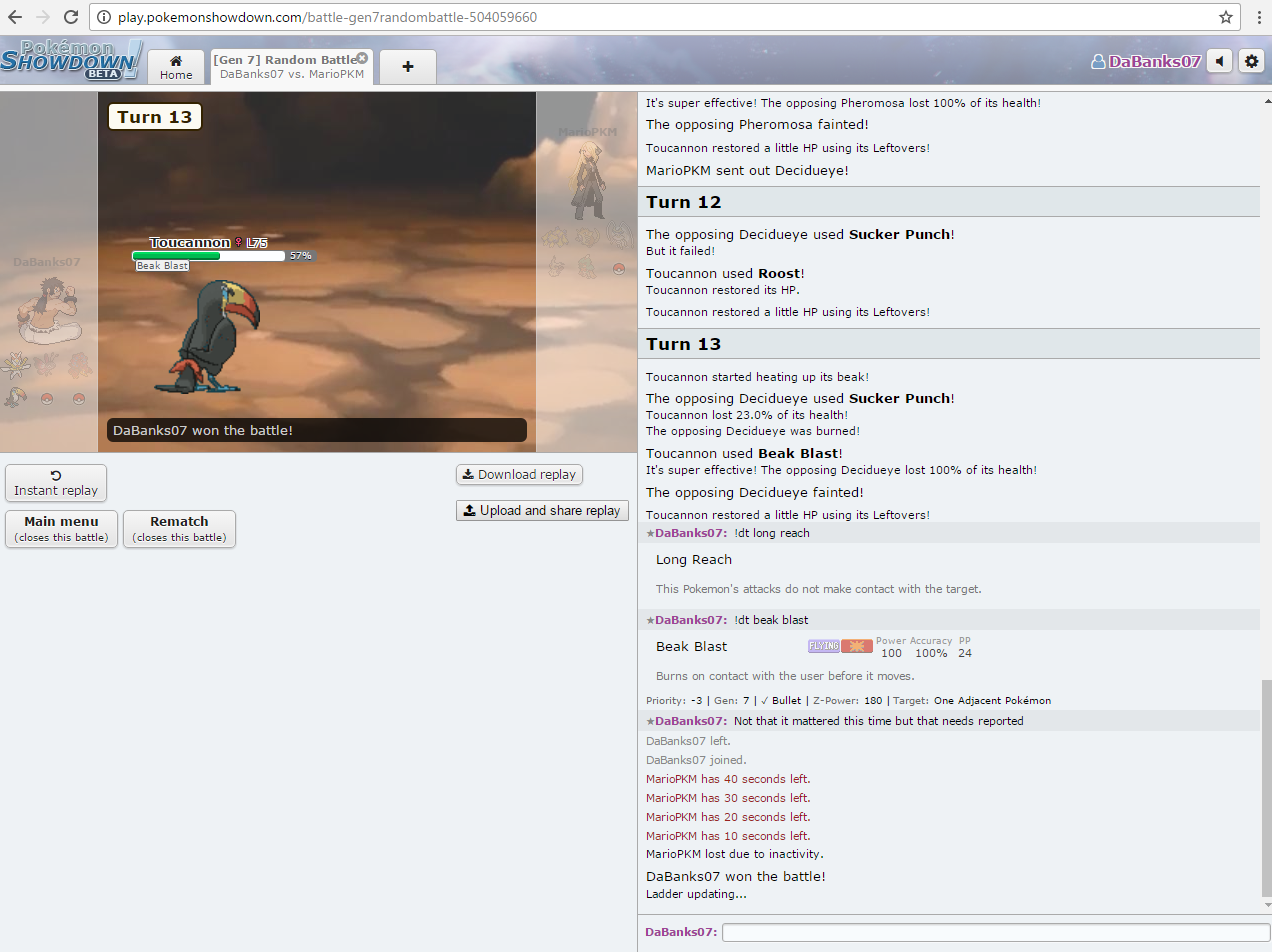Screen dimensions: 1272x952
Task: Click 'Toucannon used Roost!' log line
Action: point(725,273)
